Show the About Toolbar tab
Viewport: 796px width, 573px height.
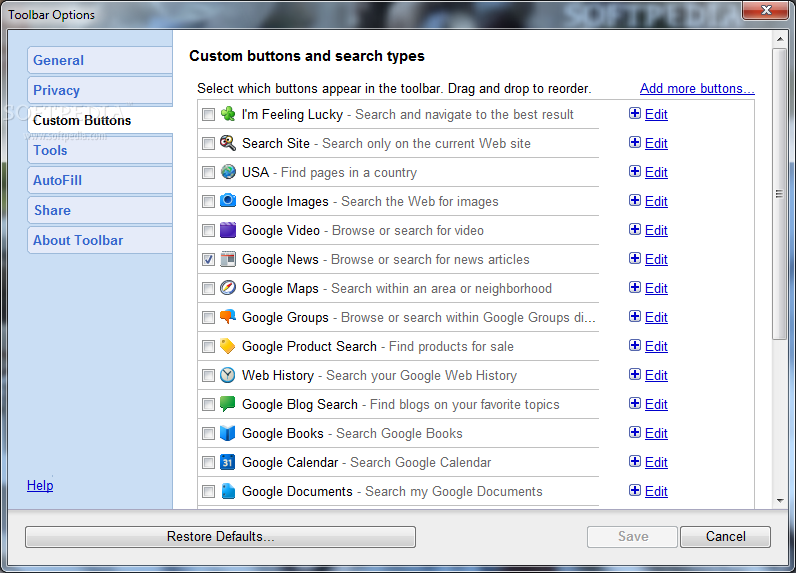(x=100, y=240)
